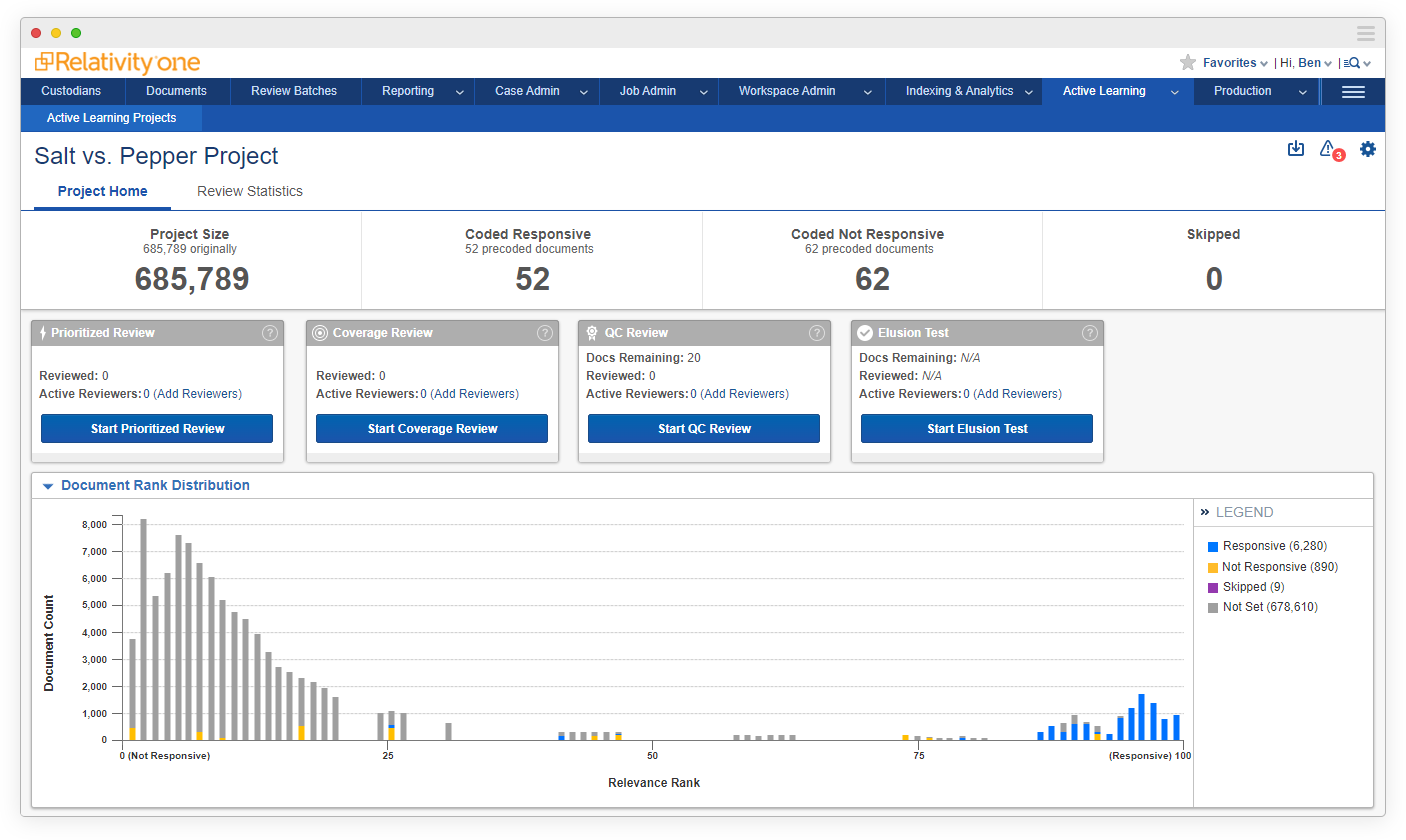Click the Skipped purple legend swatch
The height and width of the screenshot is (840, 1406).
(x=1213, y=587)
